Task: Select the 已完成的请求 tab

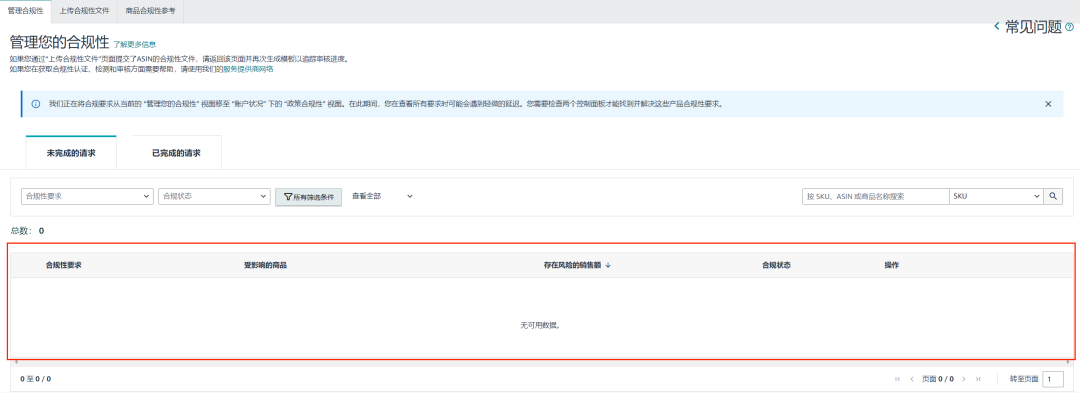Action: [x=176, y=153]
